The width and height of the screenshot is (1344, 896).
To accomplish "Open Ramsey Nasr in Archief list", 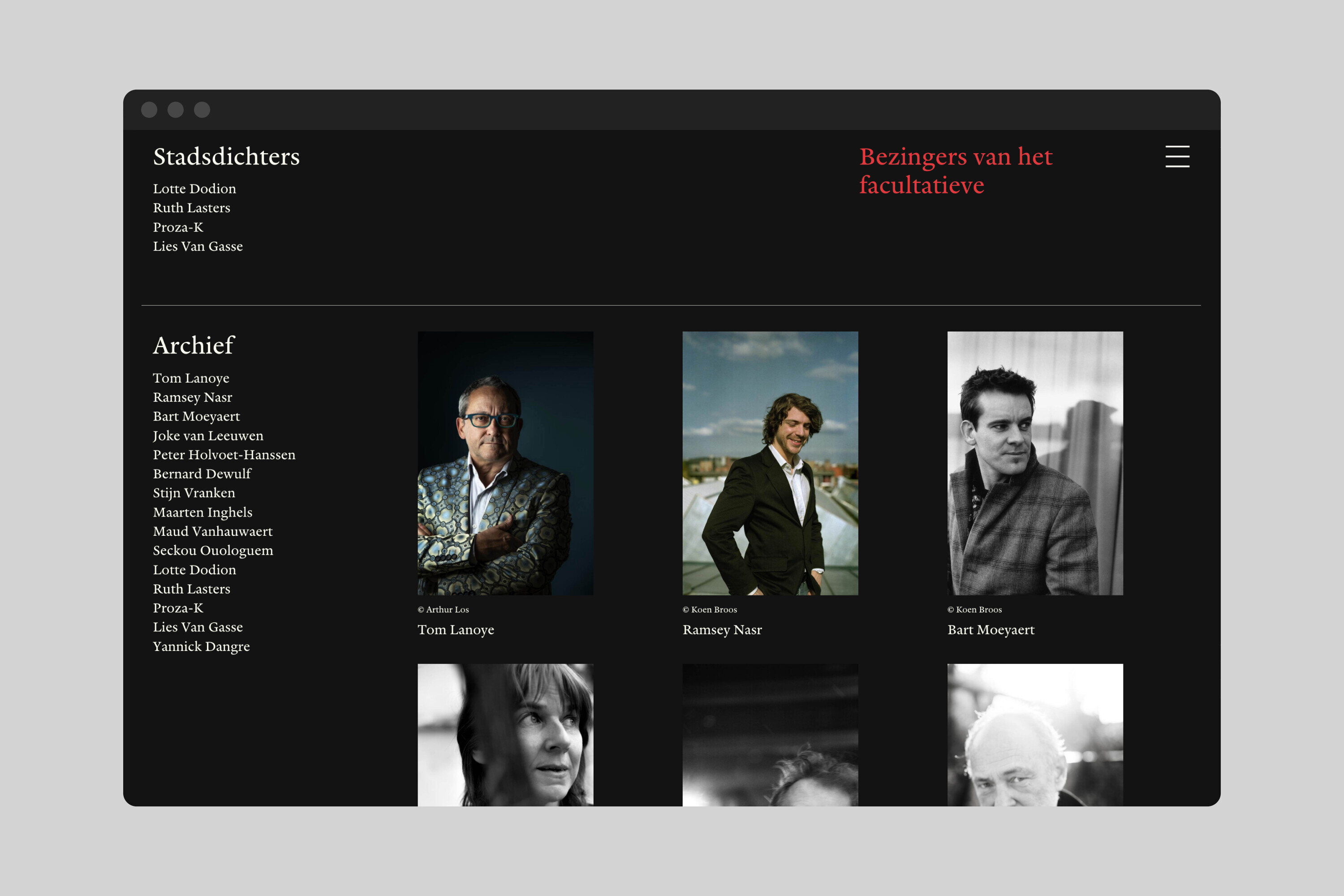I will (x=193, y=397).
